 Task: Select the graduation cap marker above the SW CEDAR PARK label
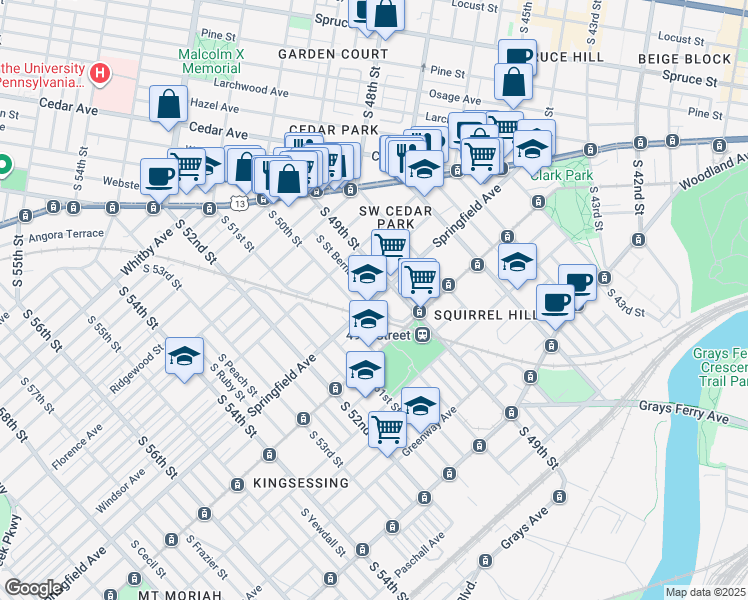(424, 171)
